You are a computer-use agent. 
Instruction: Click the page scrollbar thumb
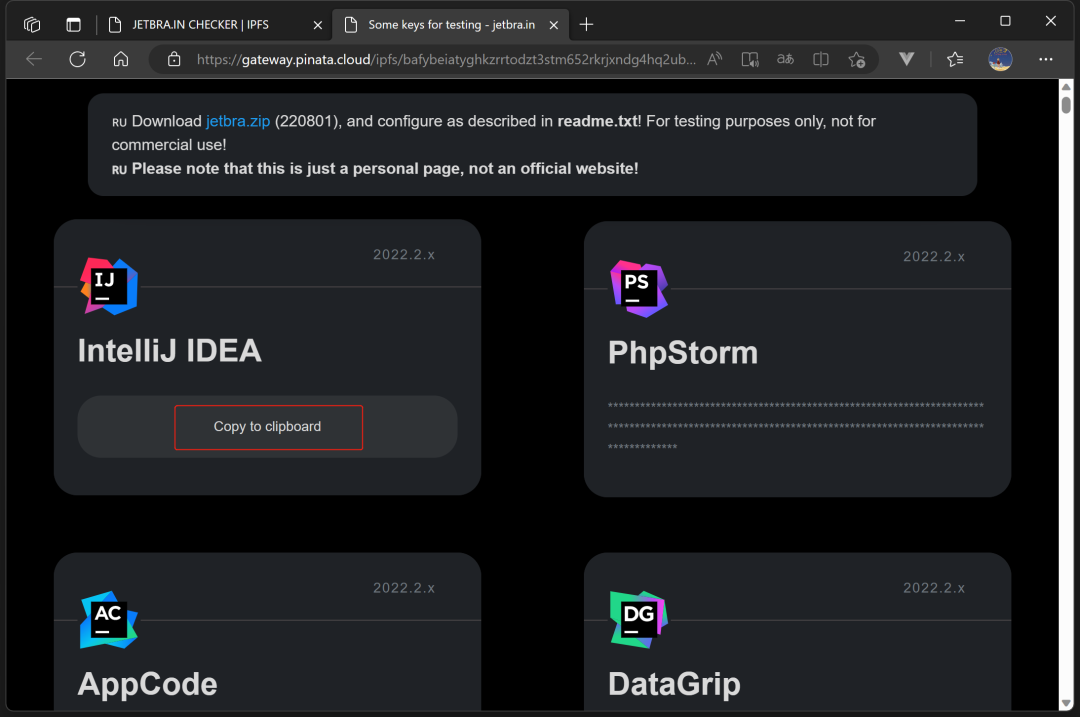pyautogui.click(x=1066, y=105)
